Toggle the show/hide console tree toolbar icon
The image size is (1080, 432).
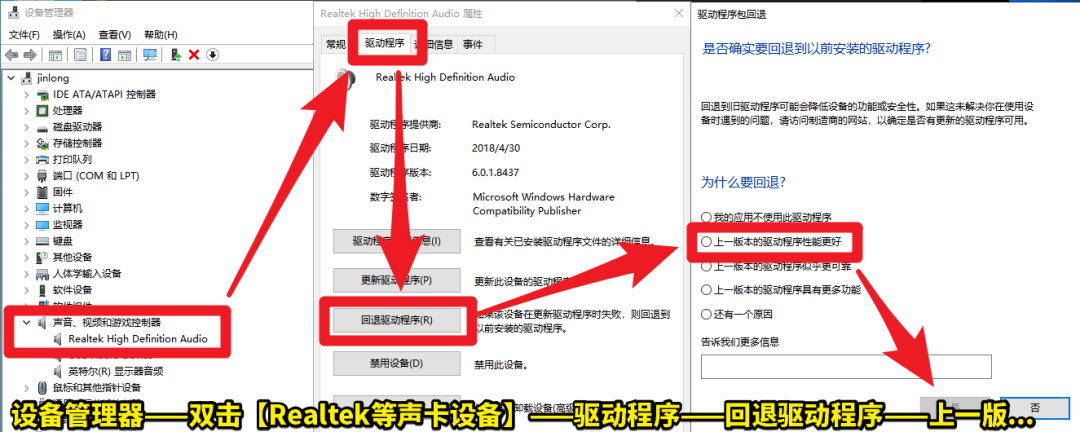[55, 54]
